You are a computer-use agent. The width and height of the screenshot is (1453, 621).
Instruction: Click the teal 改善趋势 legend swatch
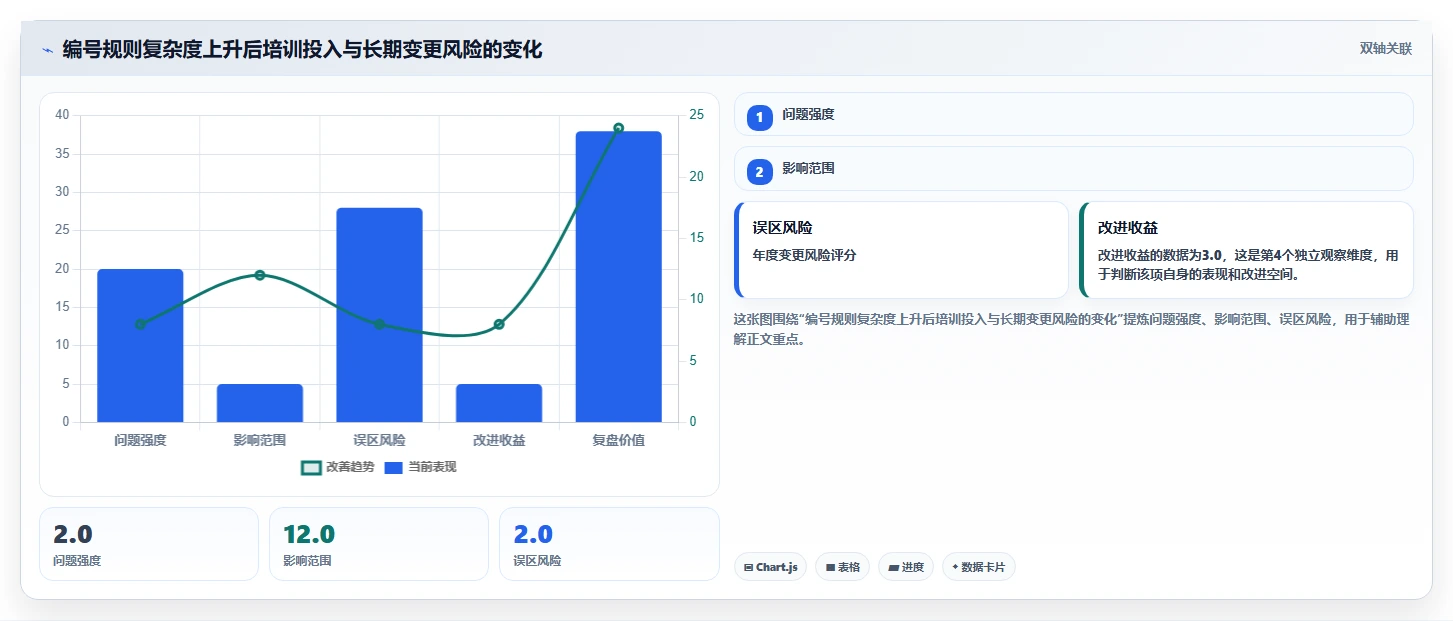click(311, 467)
